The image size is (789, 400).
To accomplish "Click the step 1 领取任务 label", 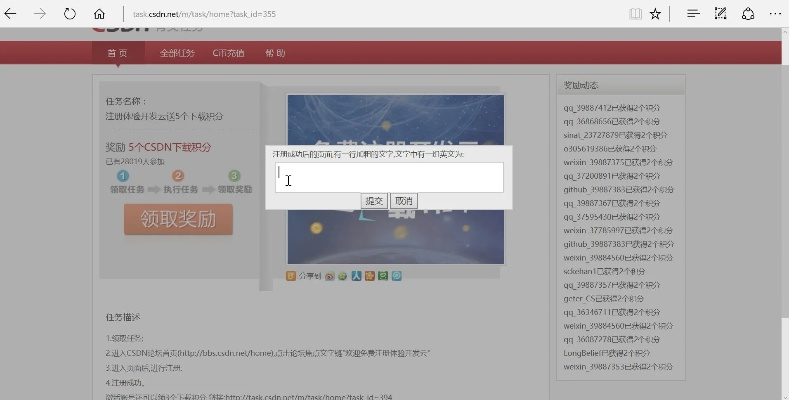I will pos(127,189).
